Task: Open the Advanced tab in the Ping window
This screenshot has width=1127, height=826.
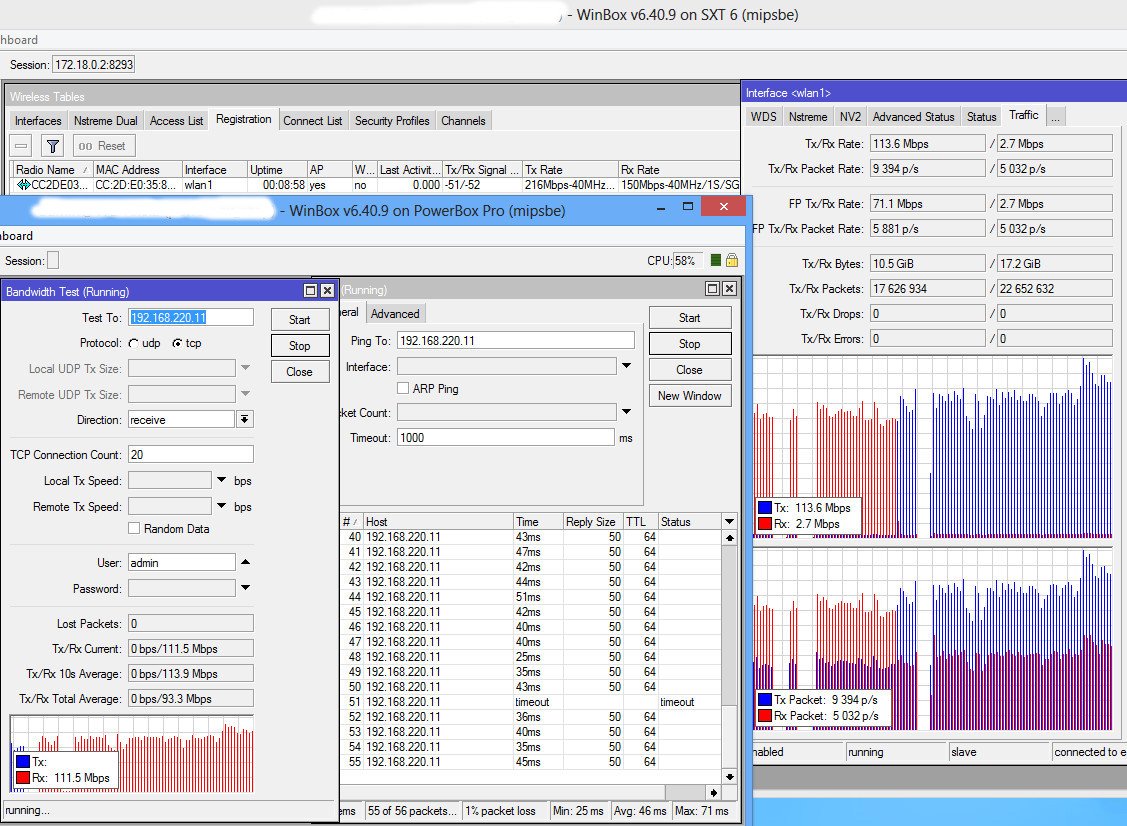Action: (x=395, y=313)
